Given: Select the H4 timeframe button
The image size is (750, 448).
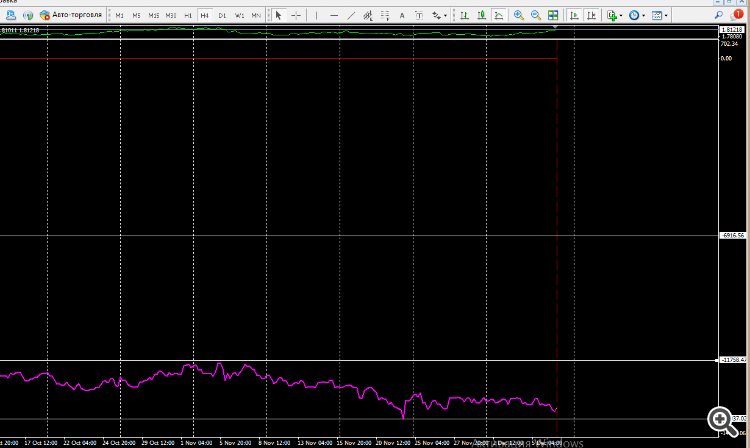Looking at the screenshot, I should [205, 16].
